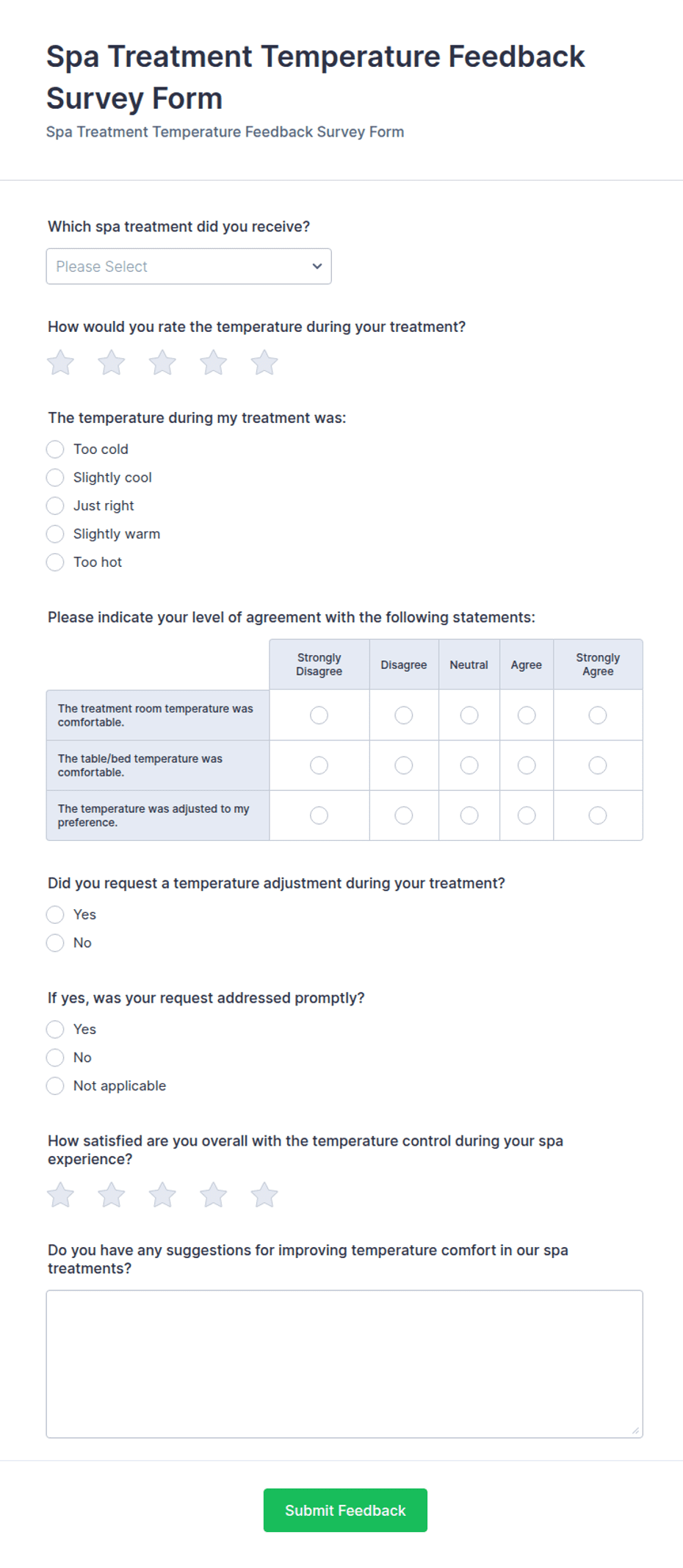683x1568 pixels.
Task: Mark Strongly Agree for room temperature comfortable
Action: 598,715
